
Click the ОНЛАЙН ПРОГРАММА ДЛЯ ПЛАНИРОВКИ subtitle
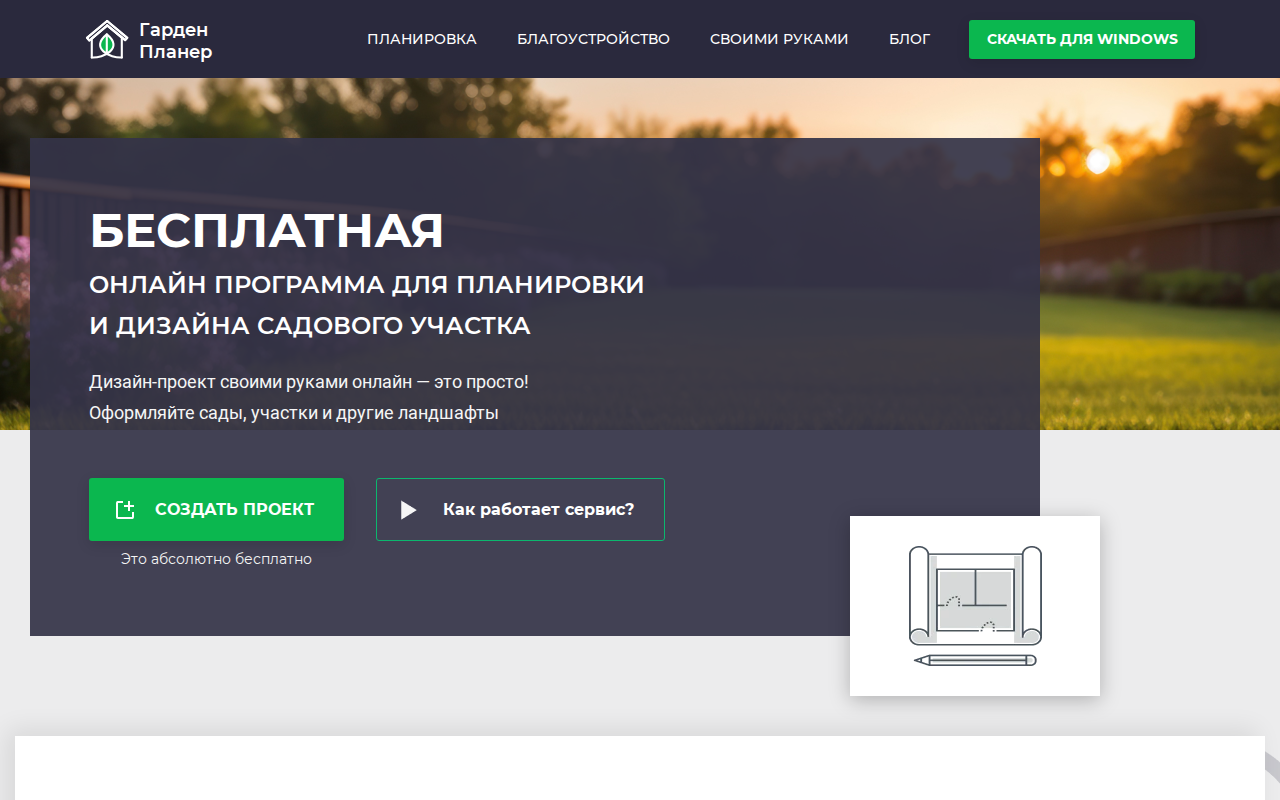(x=367, y=284)
